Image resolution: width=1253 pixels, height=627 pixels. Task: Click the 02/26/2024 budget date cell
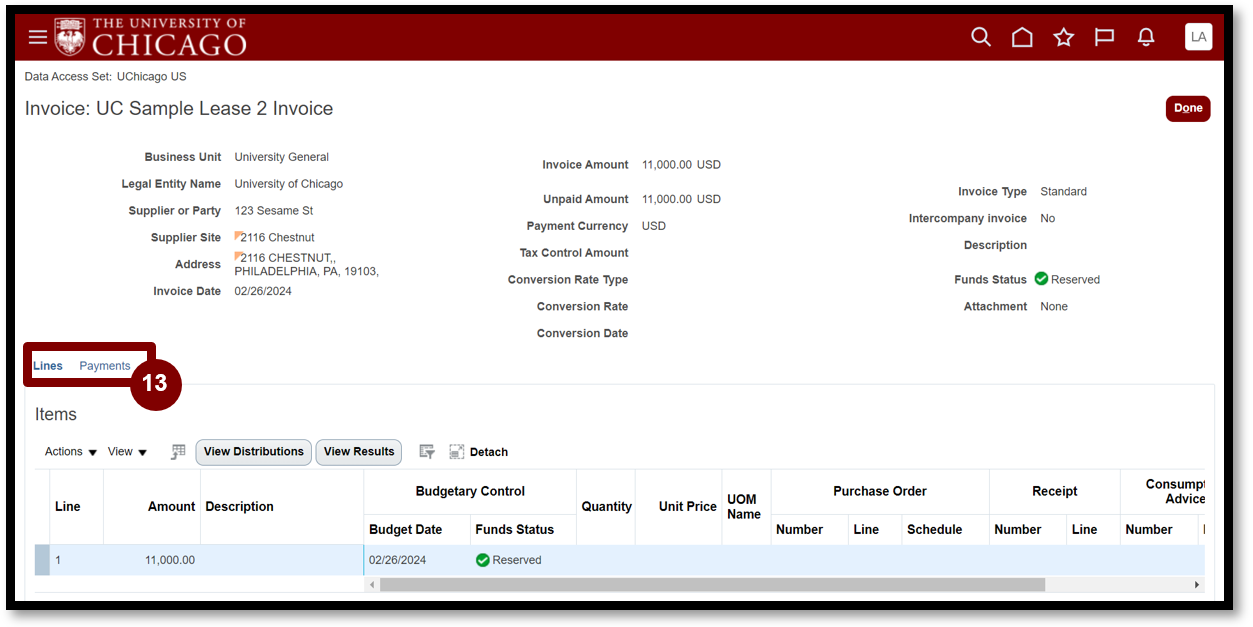[398, 560]
